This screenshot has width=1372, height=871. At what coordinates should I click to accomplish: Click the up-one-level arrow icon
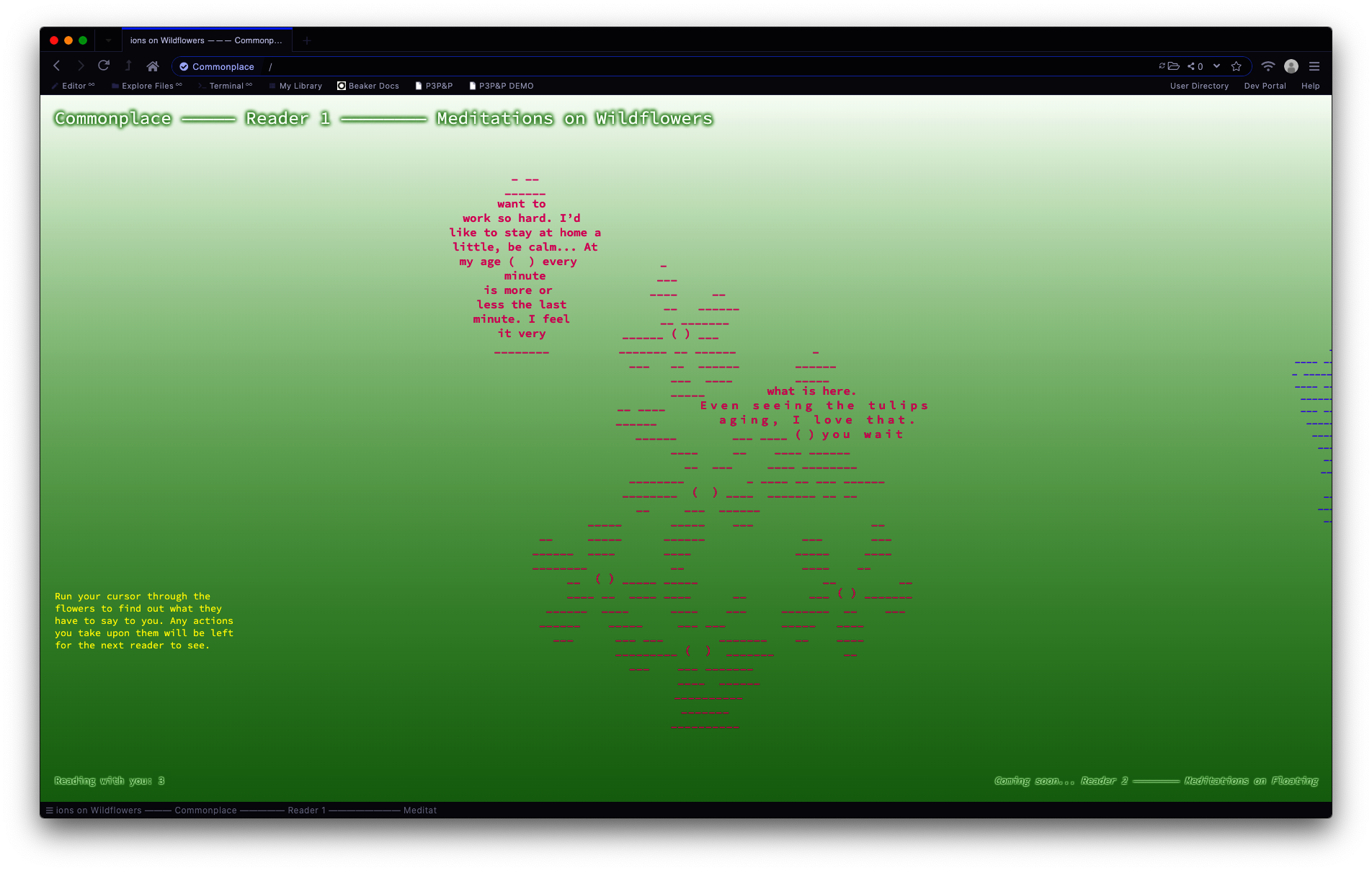click(128, 66)
